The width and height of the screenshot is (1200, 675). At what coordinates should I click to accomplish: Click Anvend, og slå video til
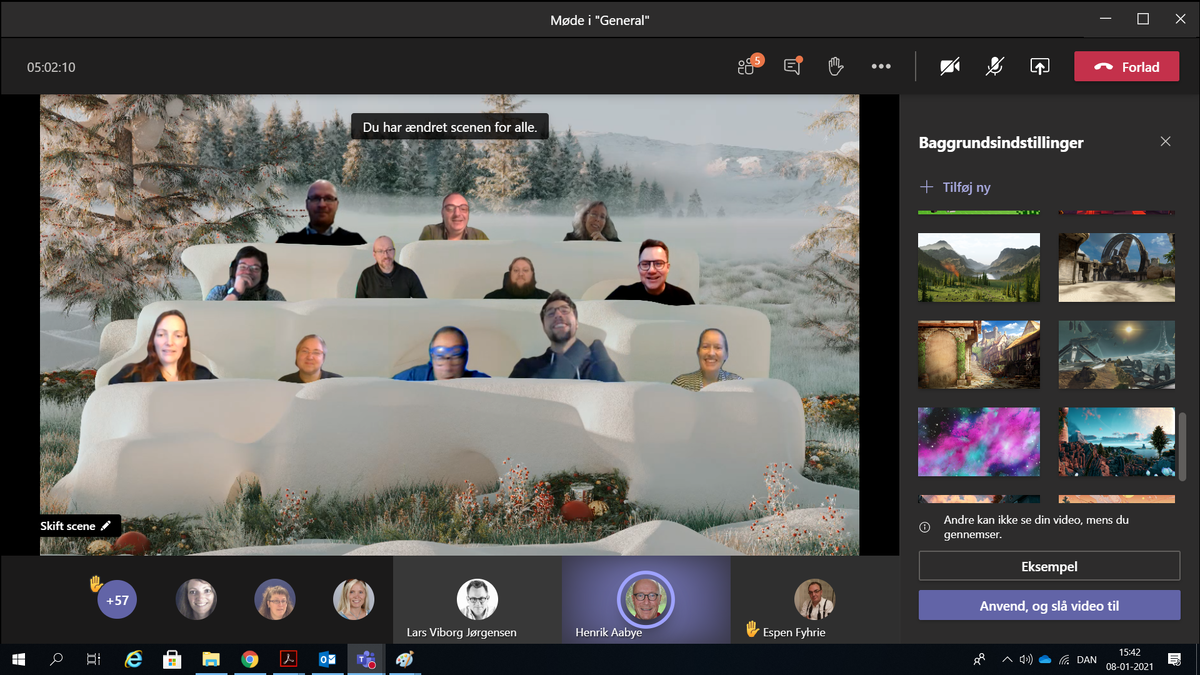(1049, 605)
